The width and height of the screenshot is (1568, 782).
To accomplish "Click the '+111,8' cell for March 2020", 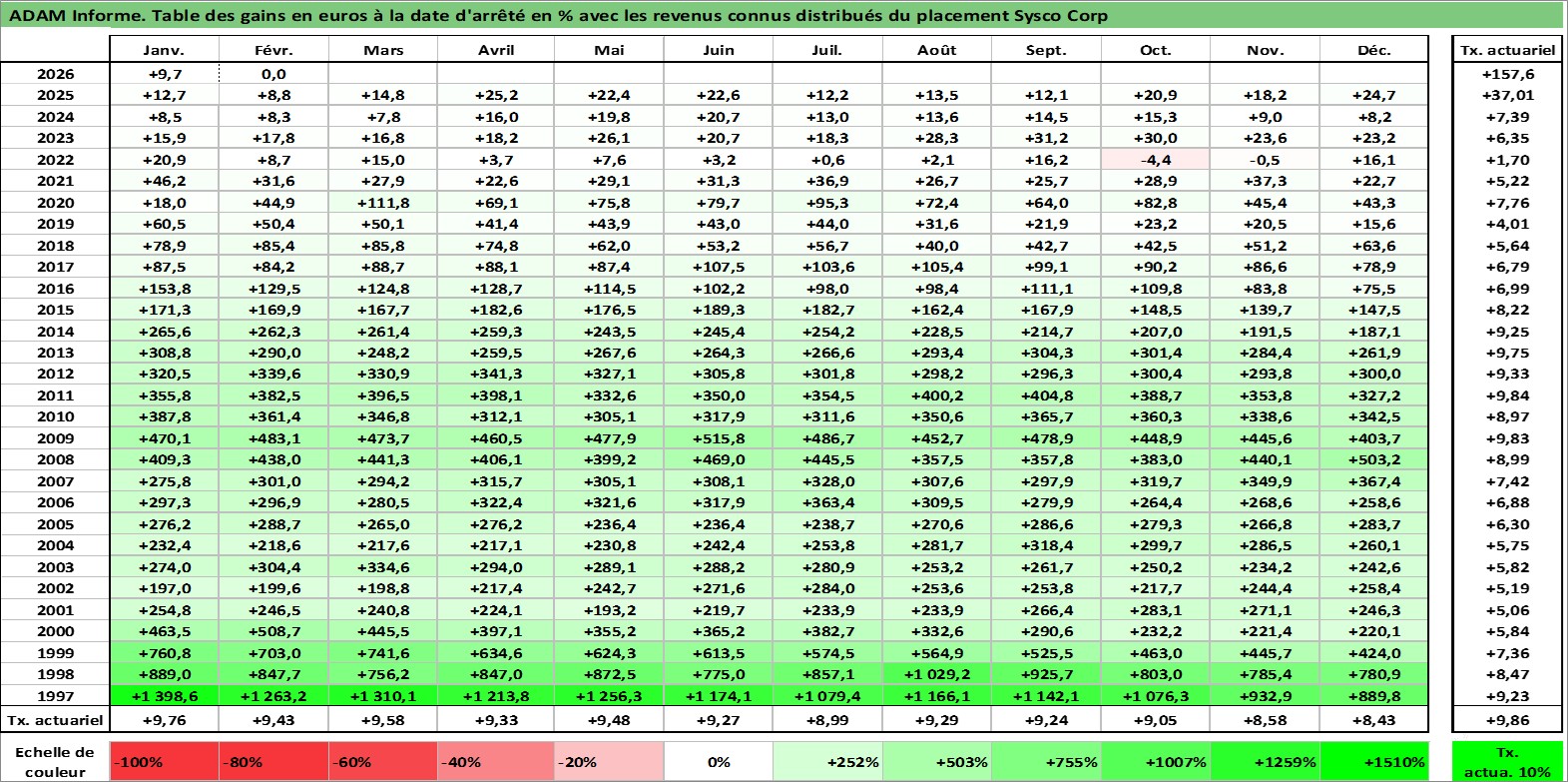I will (x=383, y=203).
